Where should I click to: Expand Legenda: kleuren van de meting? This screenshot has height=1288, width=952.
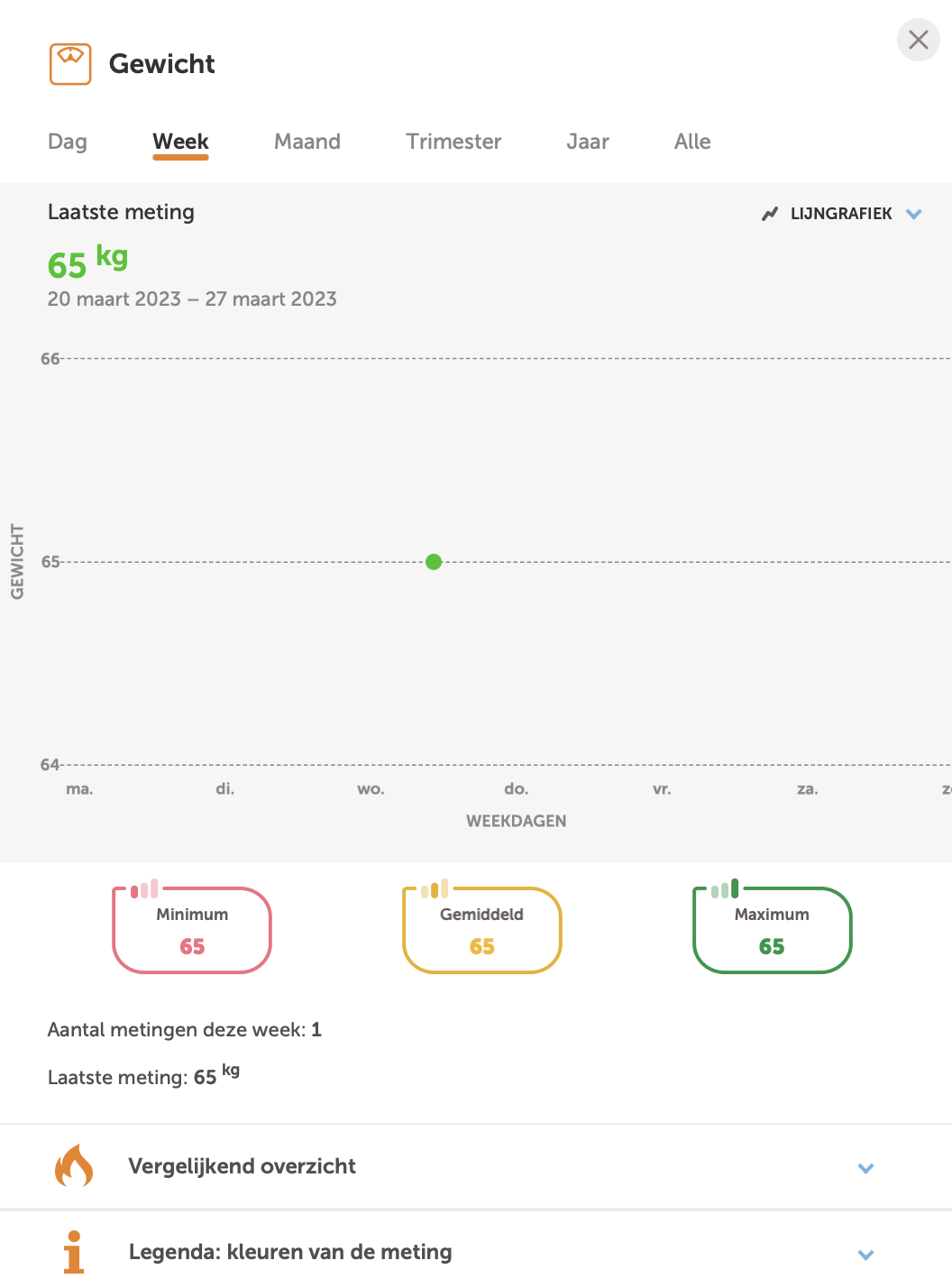pos(865,1255)
